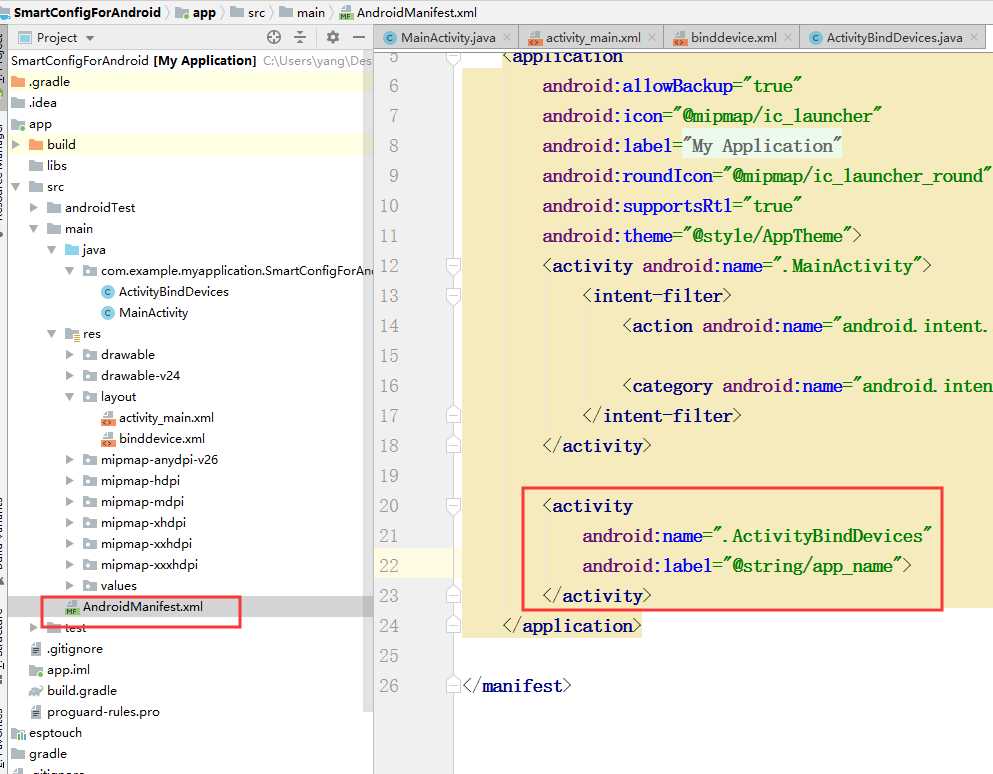Open Project panel settings gear
The image size is (993, 774).
[x=332, y=37]
